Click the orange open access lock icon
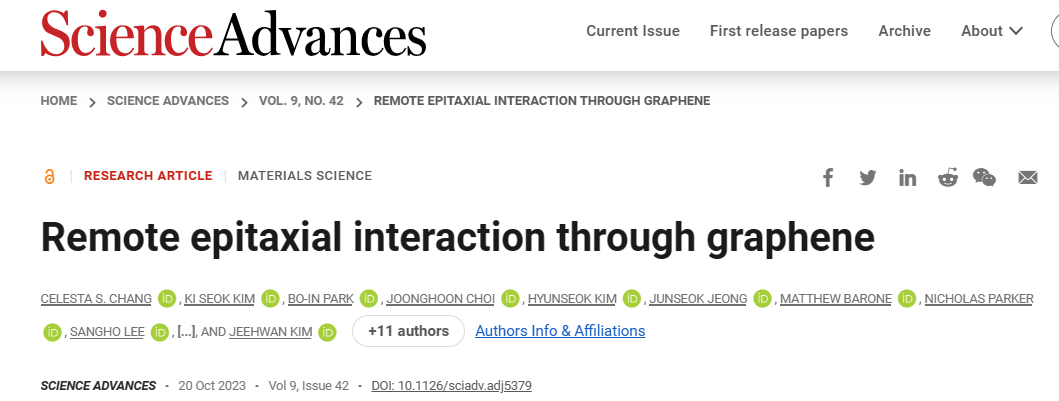The height and width of the screenshot is (401, 1059). [49, 177]
